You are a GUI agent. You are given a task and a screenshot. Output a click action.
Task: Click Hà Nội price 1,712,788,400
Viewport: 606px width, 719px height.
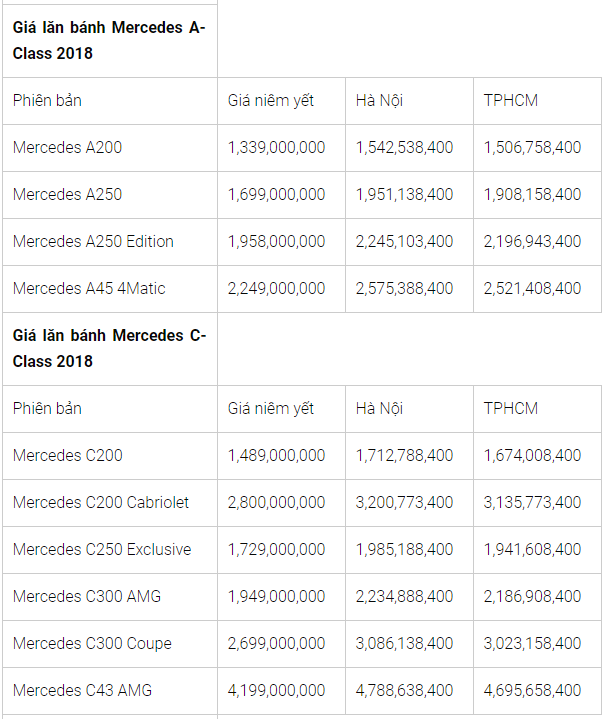point(404,455)
